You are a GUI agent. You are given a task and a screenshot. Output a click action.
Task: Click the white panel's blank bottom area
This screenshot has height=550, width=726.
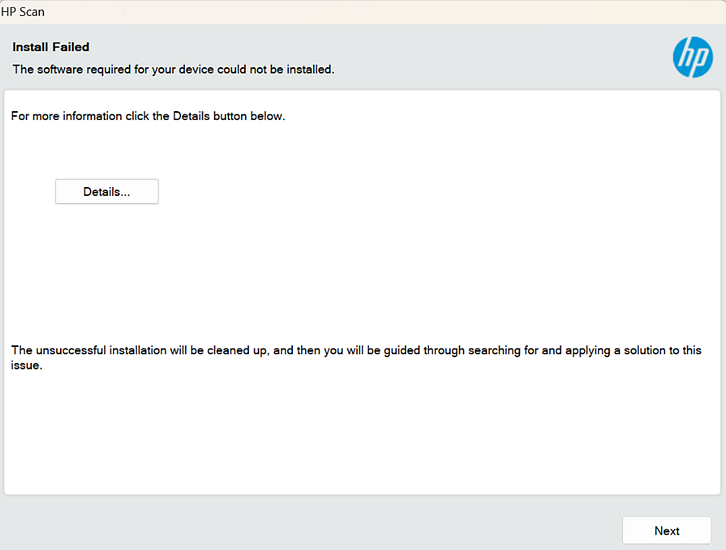click(x=360, y=440)
